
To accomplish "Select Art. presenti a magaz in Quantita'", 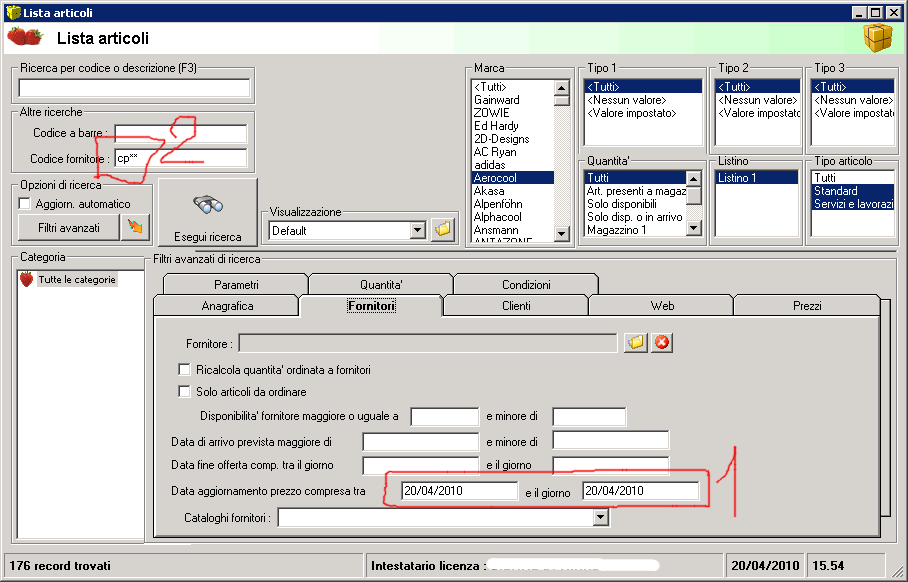I will pos(636,191).
